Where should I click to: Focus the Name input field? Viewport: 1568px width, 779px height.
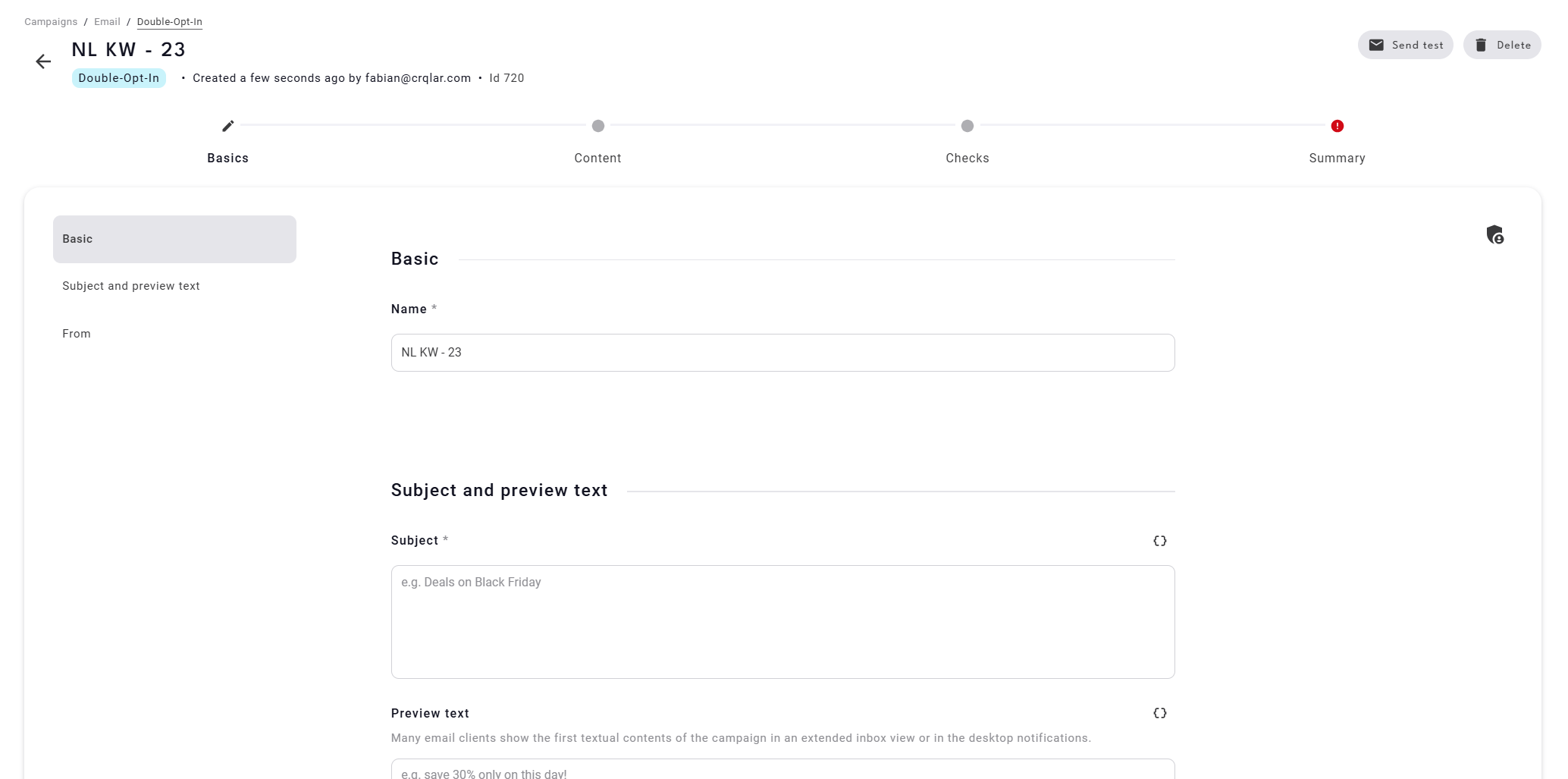click(x=782, y=353)
